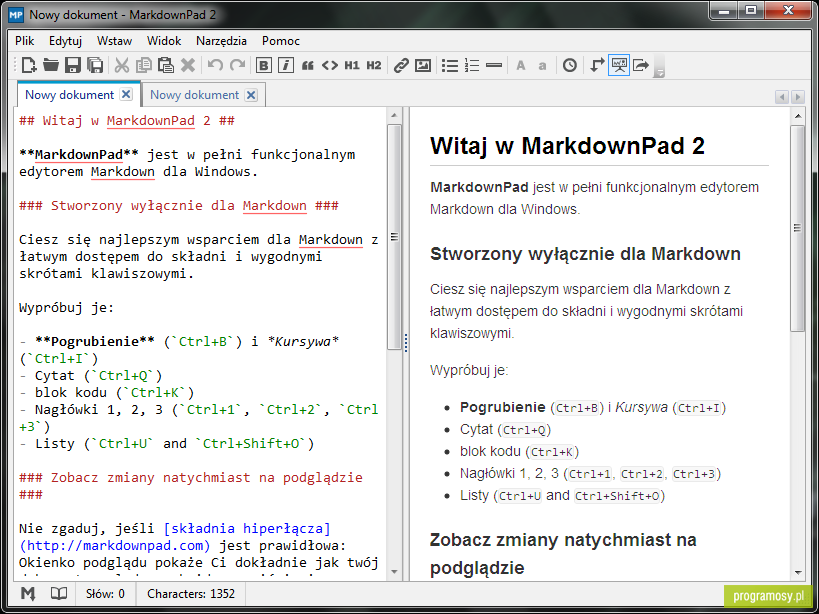Open the Plik menu
This screenshot has height=614, width=819.
click(25, 41)
